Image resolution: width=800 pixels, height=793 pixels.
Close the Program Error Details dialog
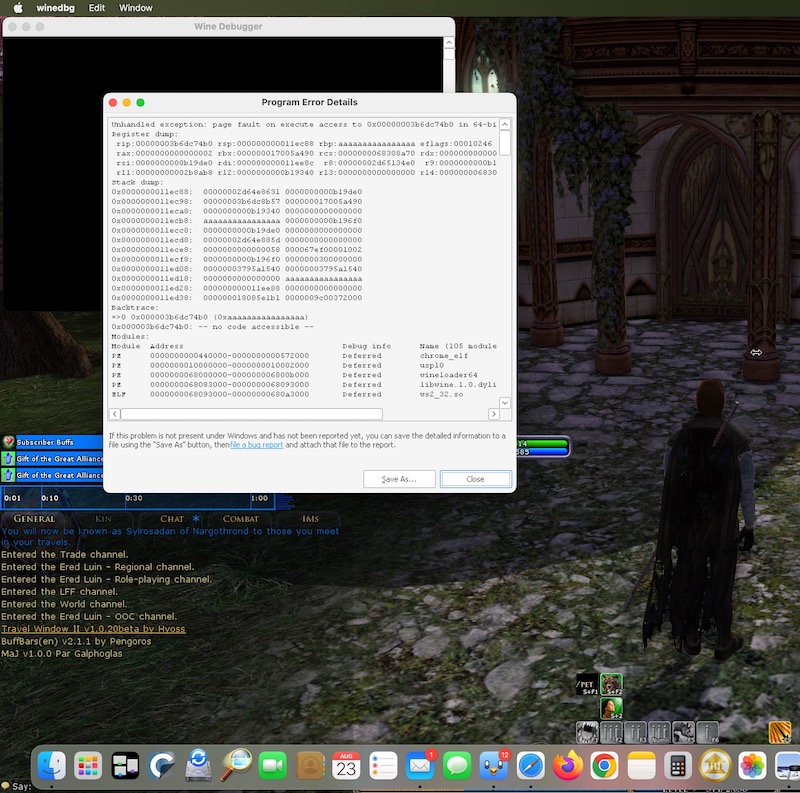point(475,479)
